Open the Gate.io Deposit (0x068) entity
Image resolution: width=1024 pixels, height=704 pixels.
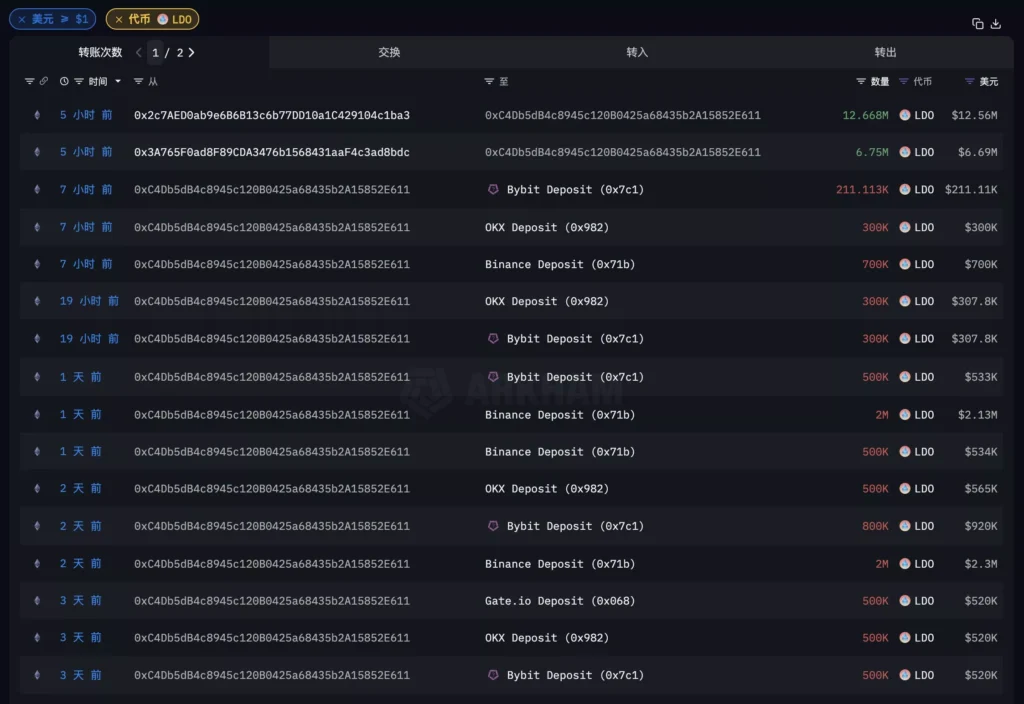coord(560,601)
